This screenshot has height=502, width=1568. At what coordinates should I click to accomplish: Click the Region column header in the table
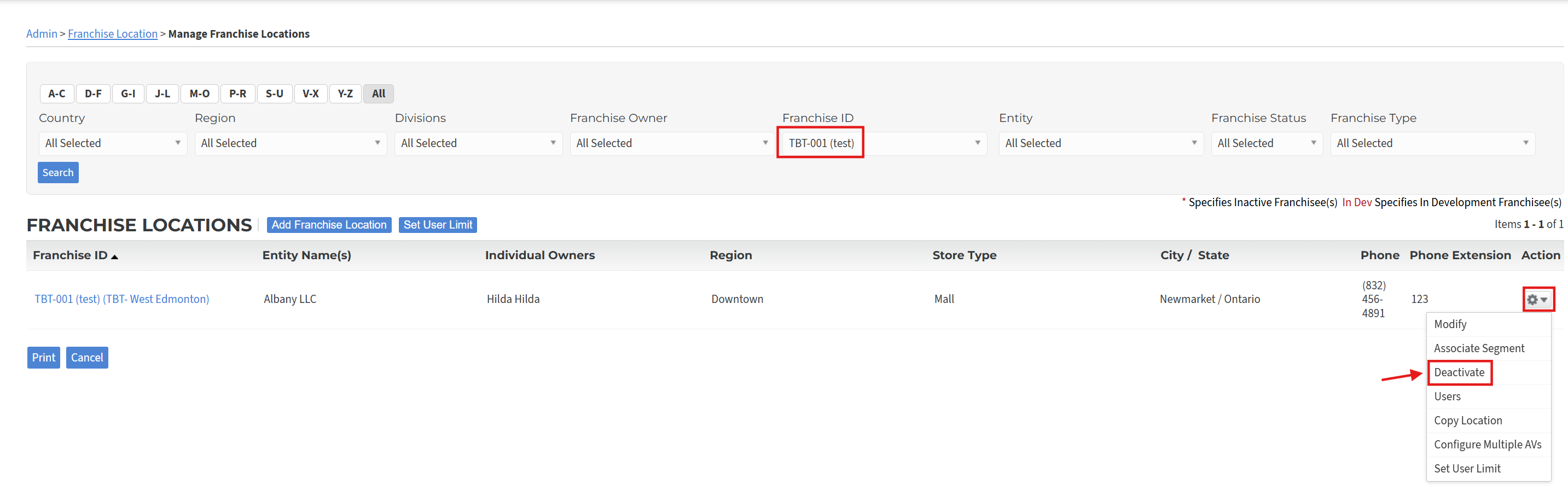[x=730, y=255]
